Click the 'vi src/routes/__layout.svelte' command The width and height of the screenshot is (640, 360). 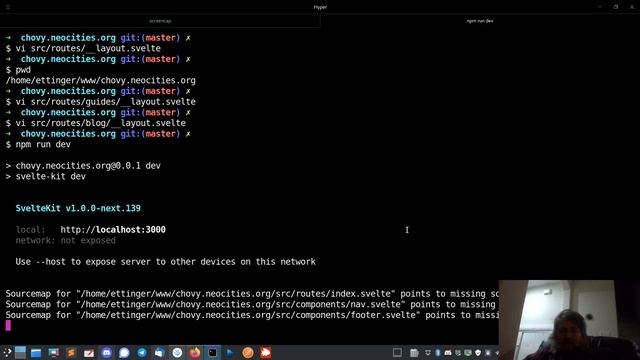88,48
